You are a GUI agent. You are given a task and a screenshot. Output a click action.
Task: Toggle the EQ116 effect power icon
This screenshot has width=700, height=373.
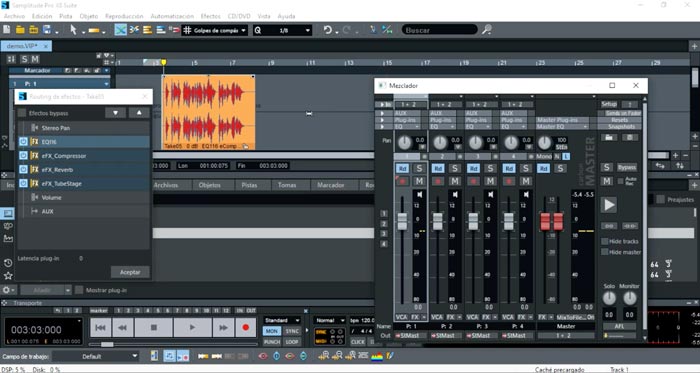point(23,142)
